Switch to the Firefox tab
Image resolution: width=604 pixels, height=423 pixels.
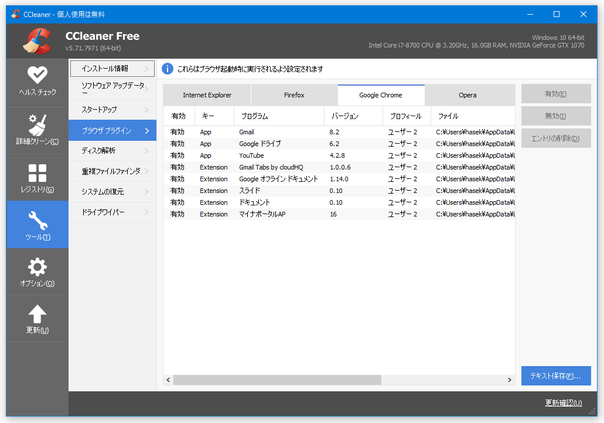tap(294, 95)
